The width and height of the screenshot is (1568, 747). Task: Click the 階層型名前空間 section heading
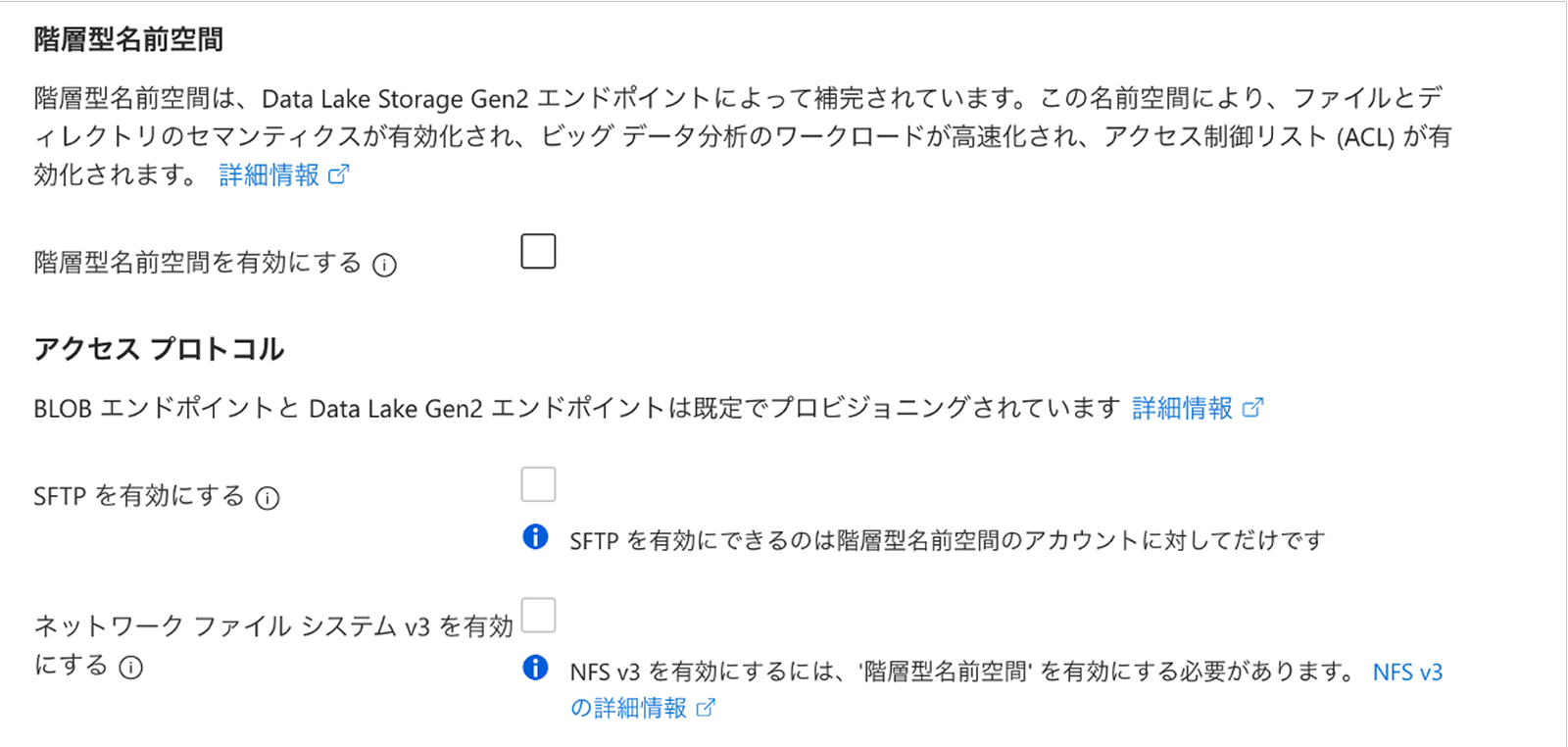click(128, 39)
